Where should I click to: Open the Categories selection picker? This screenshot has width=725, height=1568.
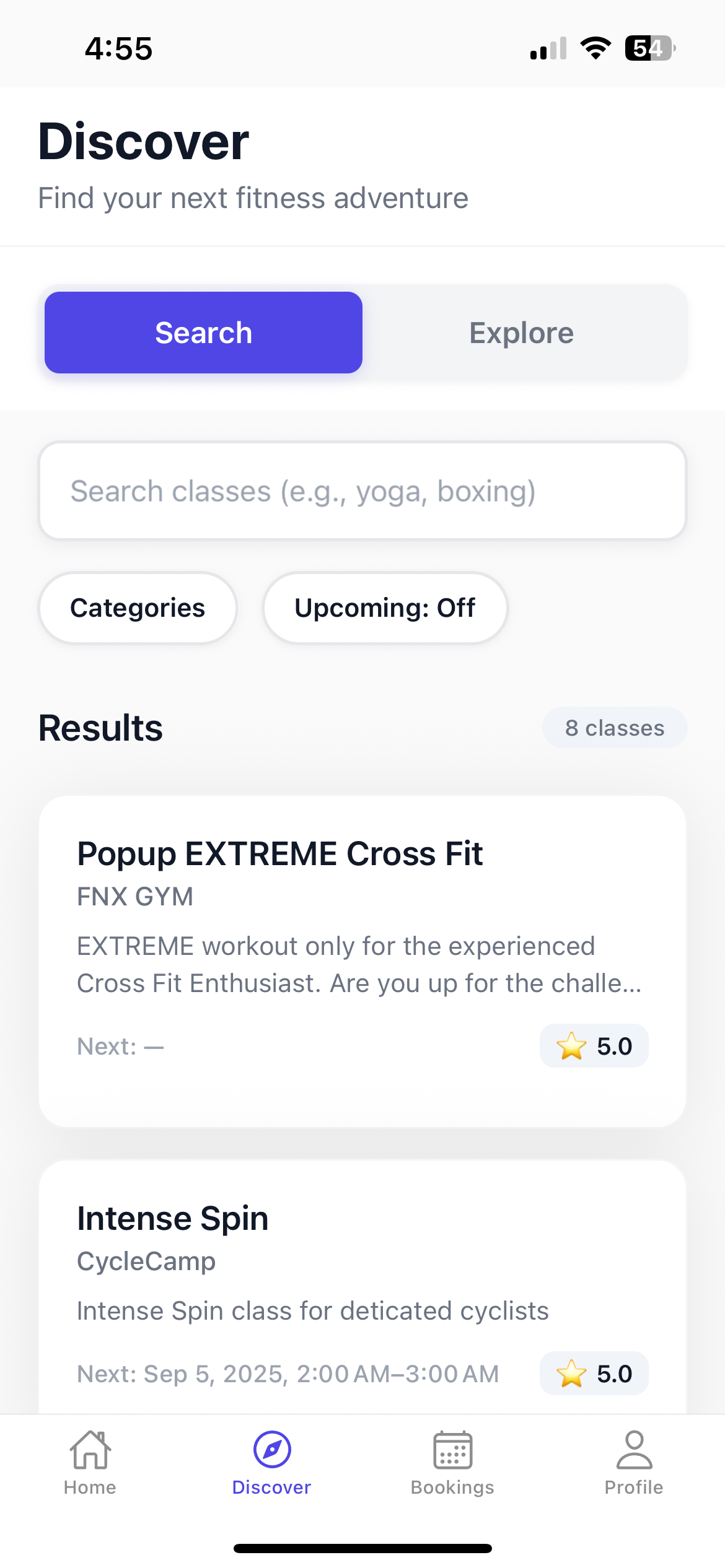138,608
